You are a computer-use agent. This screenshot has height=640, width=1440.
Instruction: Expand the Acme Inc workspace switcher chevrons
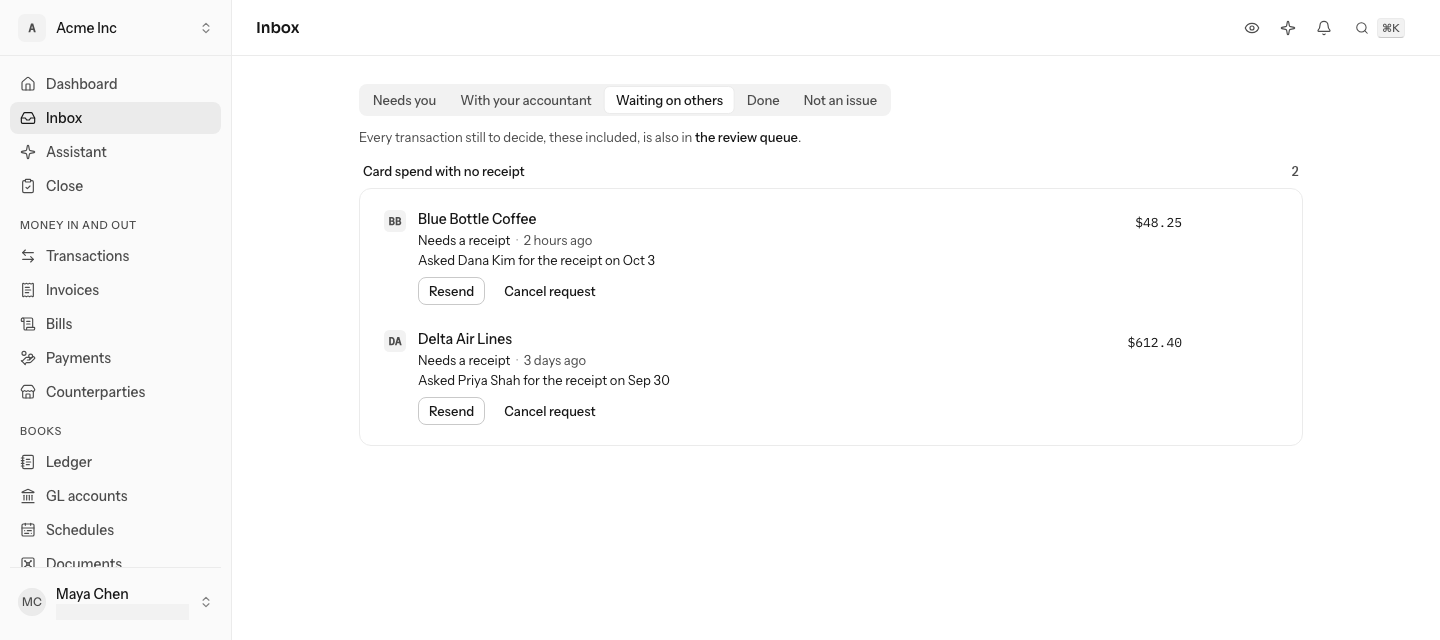tap(206, 28)
